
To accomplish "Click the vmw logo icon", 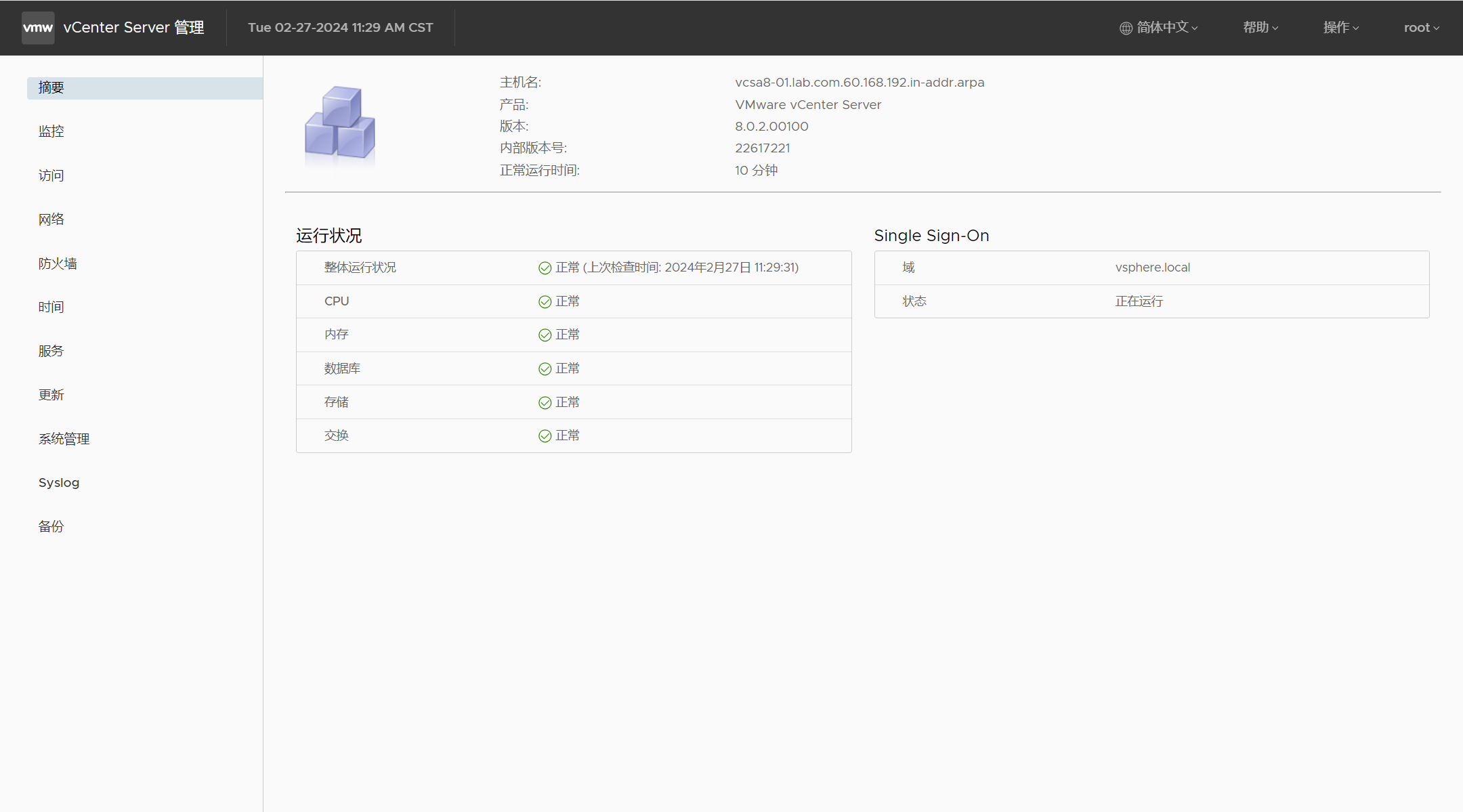I will 38,28.
